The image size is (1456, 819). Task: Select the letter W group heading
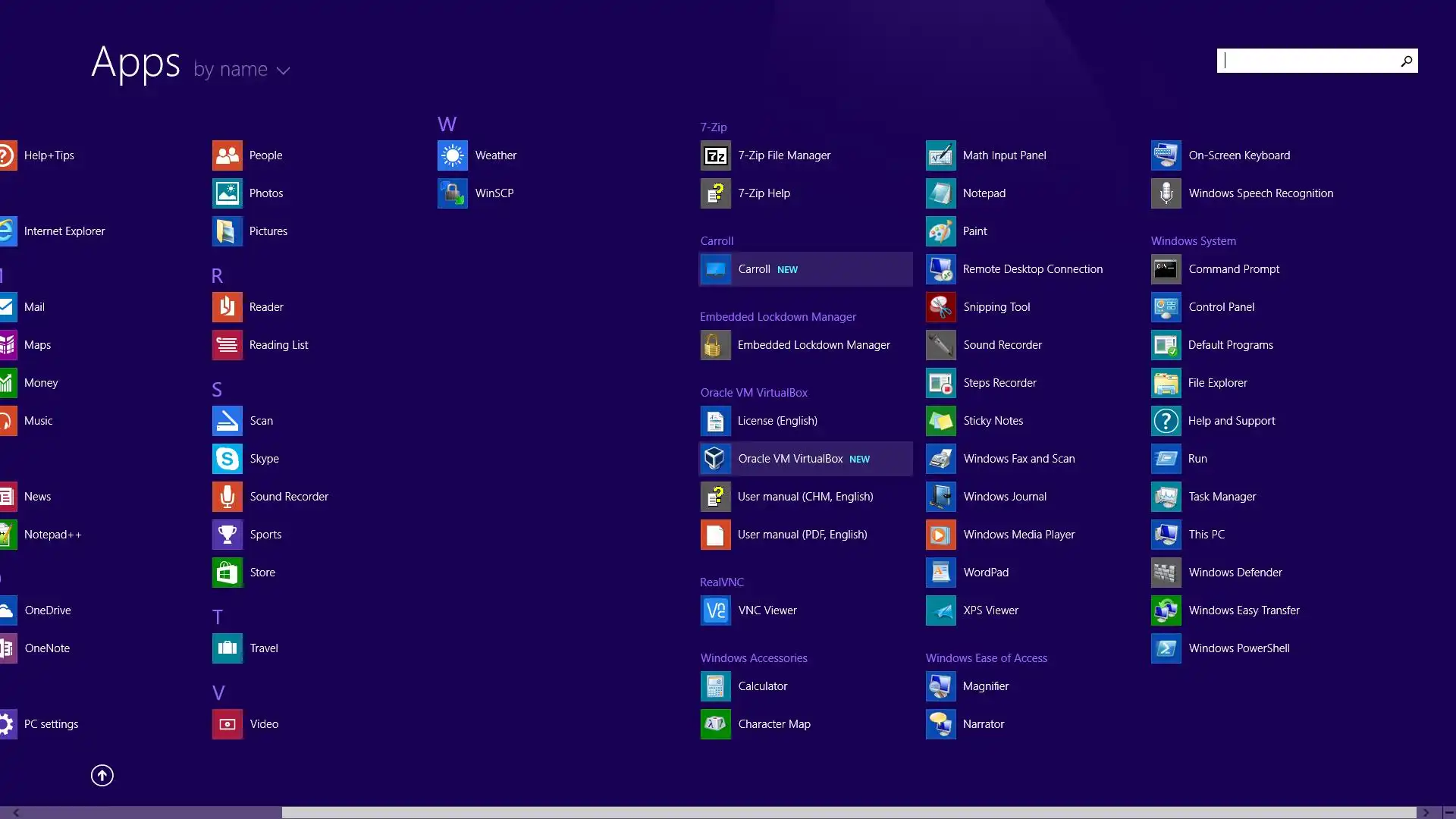click(x=447, y=124)
